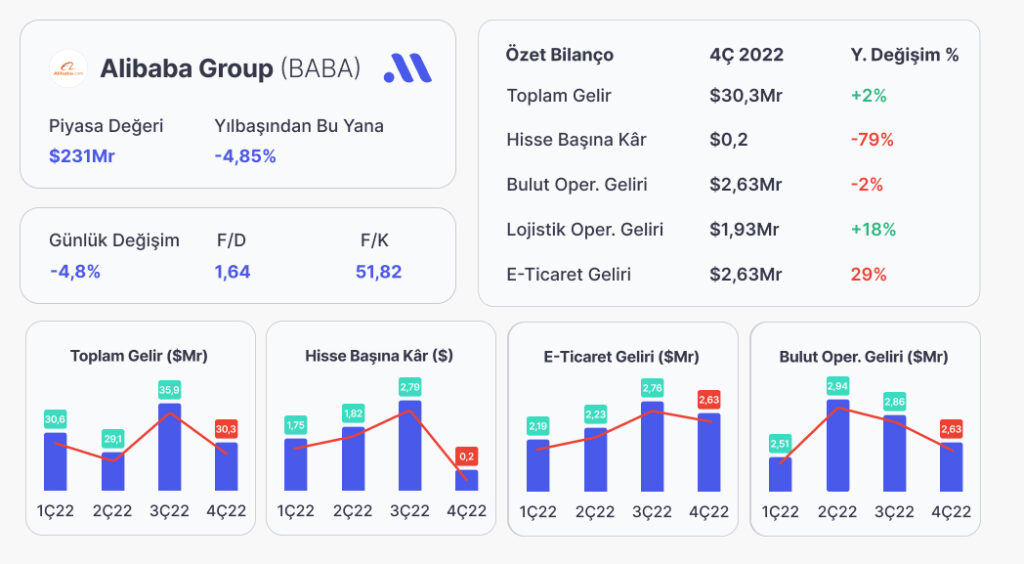Click 3Ç22 axis label in Toplam Gelir chart

pos(169,511)
